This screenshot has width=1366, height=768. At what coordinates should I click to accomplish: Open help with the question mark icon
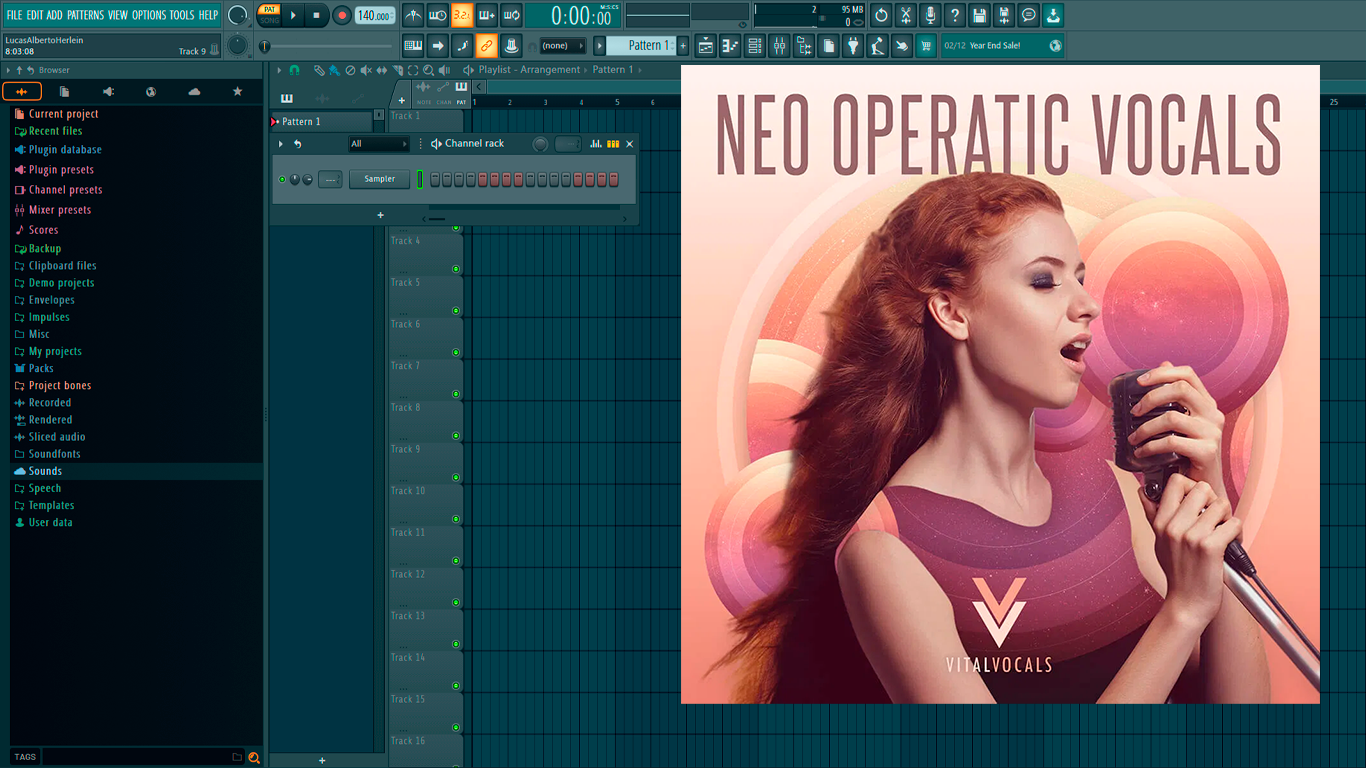(955, 15)
